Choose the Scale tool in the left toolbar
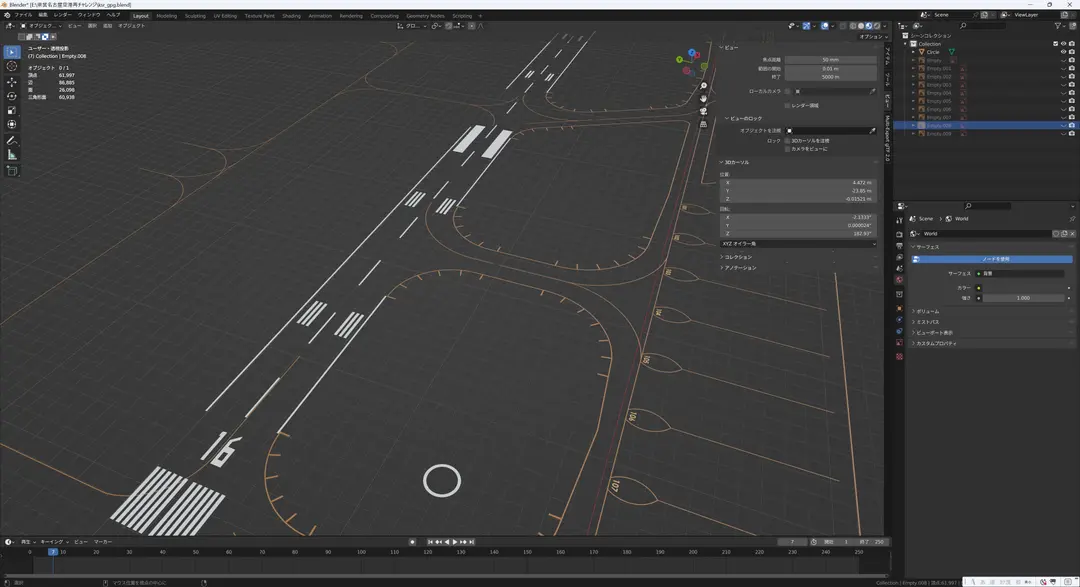This screenshot has height=587, width=1080. [x=12, y=110]
